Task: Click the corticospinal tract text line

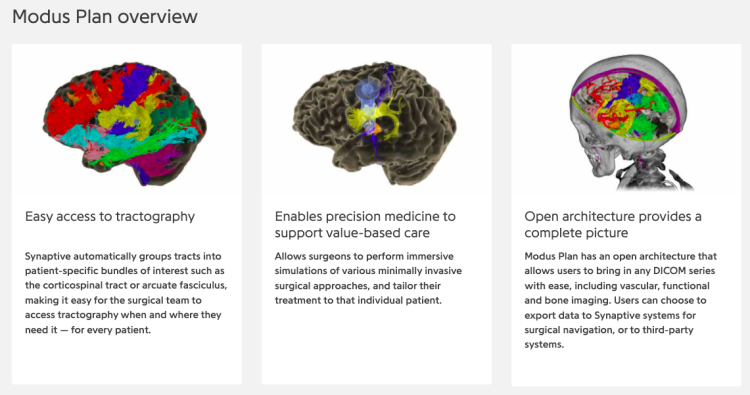Action: pyautogui.click(x=126, y=285)
